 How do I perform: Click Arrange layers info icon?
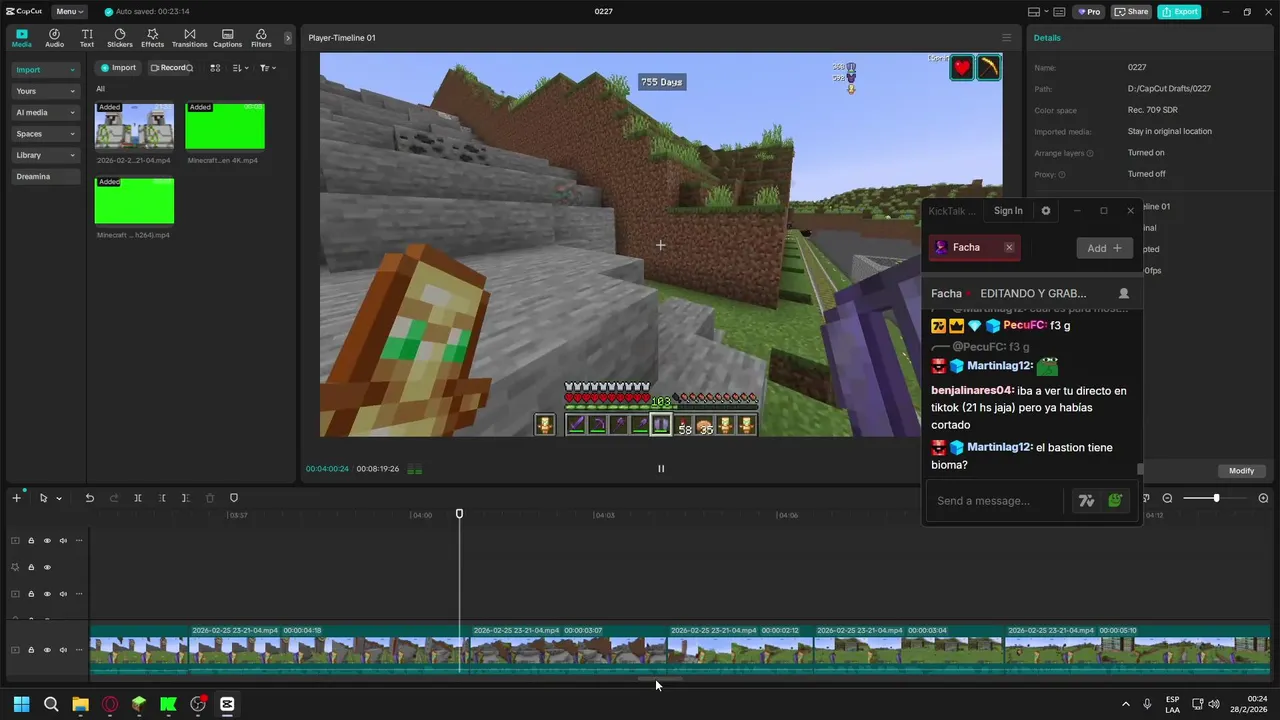click(1090, 153)
